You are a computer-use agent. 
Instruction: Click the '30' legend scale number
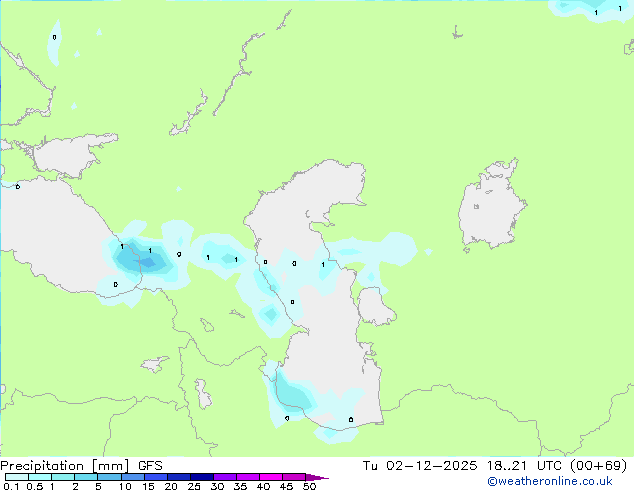[217, 486]
